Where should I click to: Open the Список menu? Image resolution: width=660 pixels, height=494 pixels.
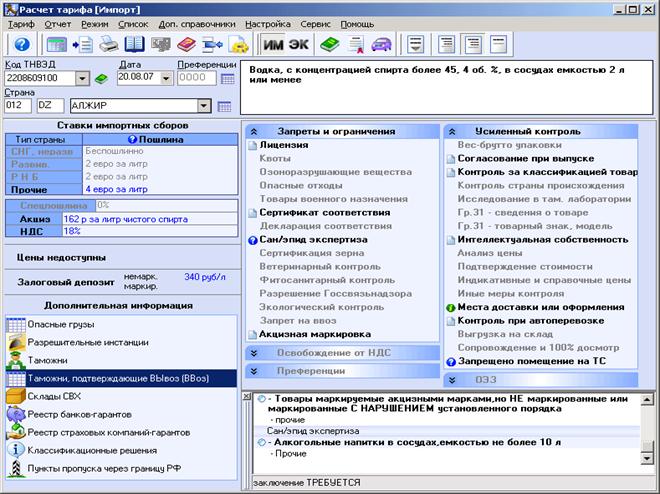[x=133, y=24]
